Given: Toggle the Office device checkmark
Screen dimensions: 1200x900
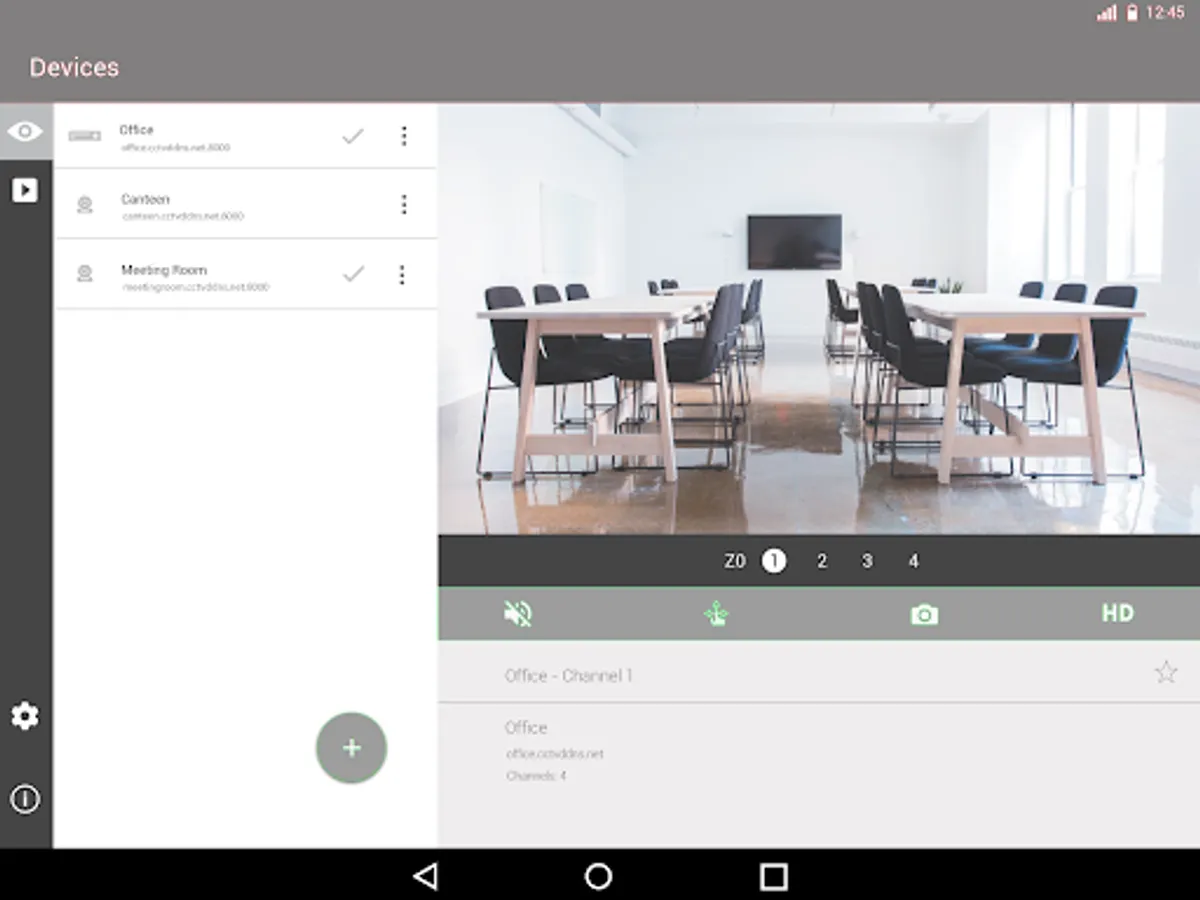Looking at the screenshot, I should [352, 136].
